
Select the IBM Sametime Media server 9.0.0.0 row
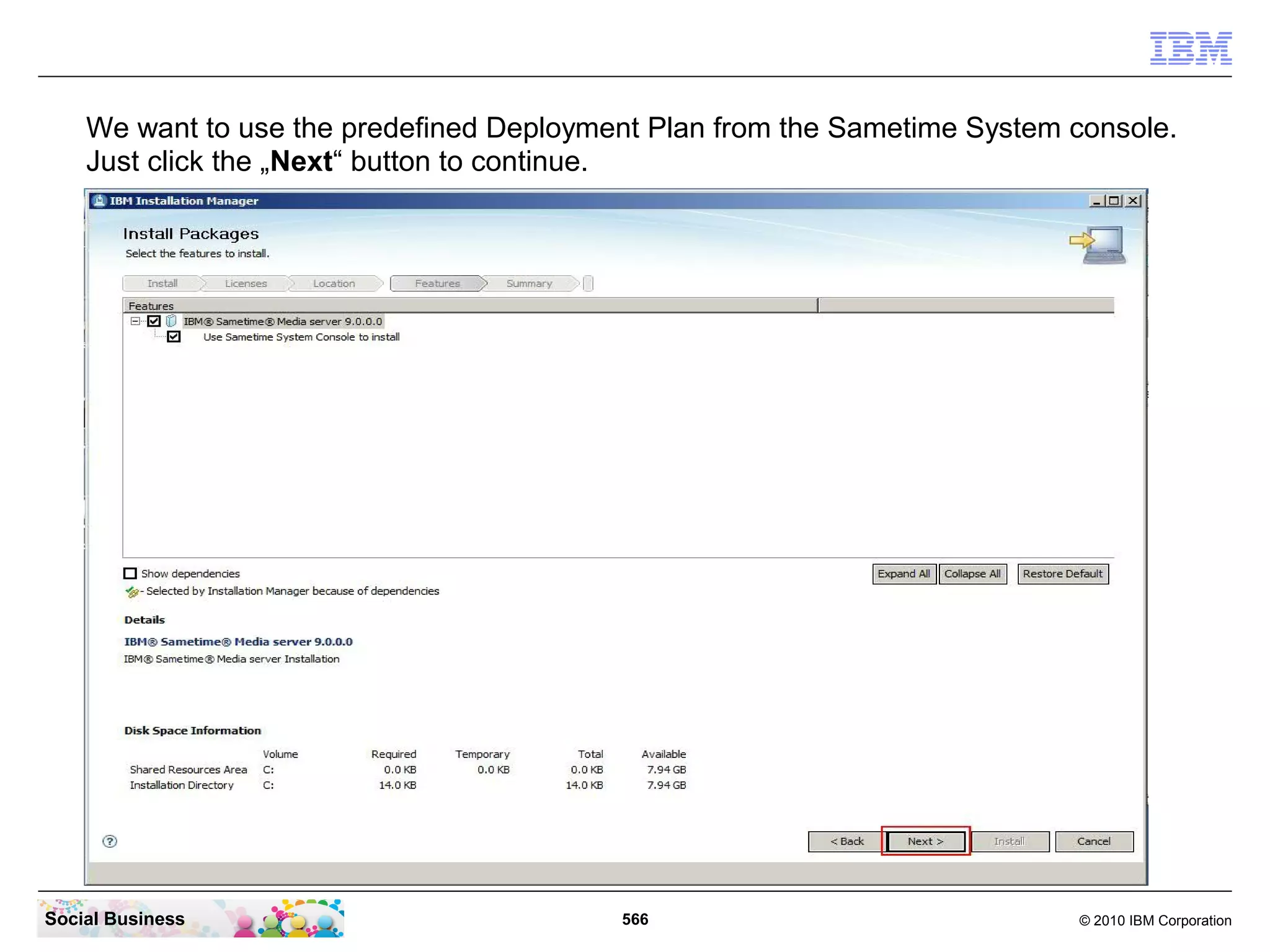(283, 321)
